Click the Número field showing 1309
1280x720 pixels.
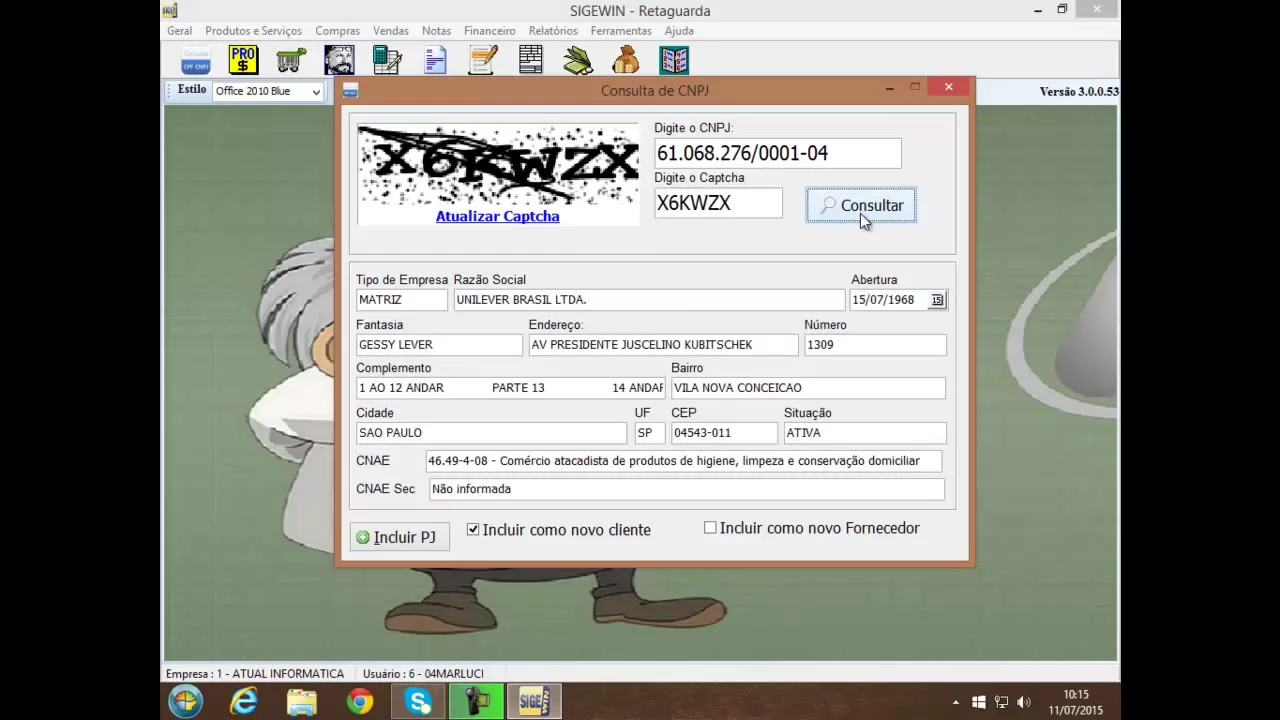click(875, 345)
